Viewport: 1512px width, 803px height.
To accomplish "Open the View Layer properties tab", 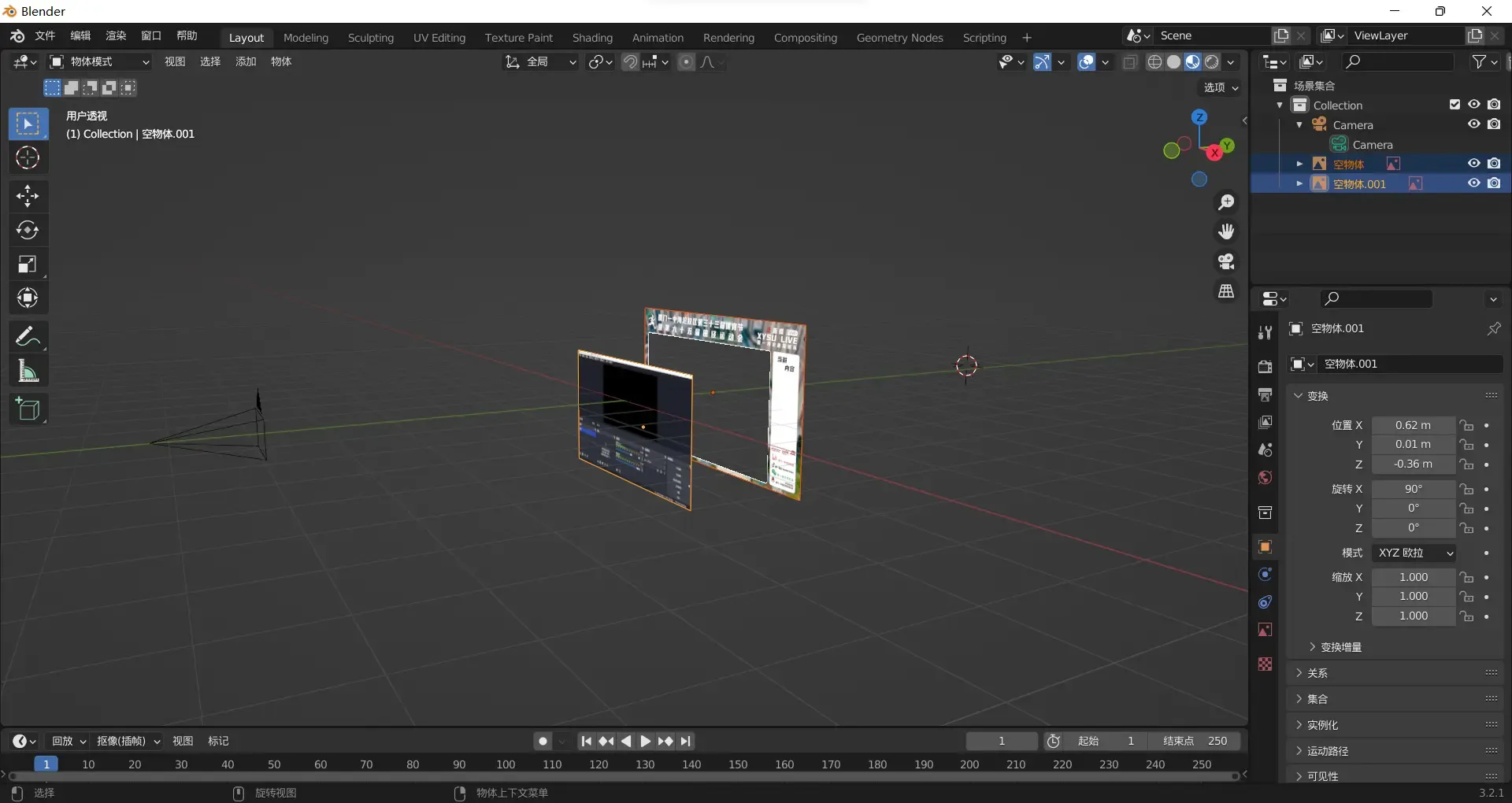I will (1266, 423).
